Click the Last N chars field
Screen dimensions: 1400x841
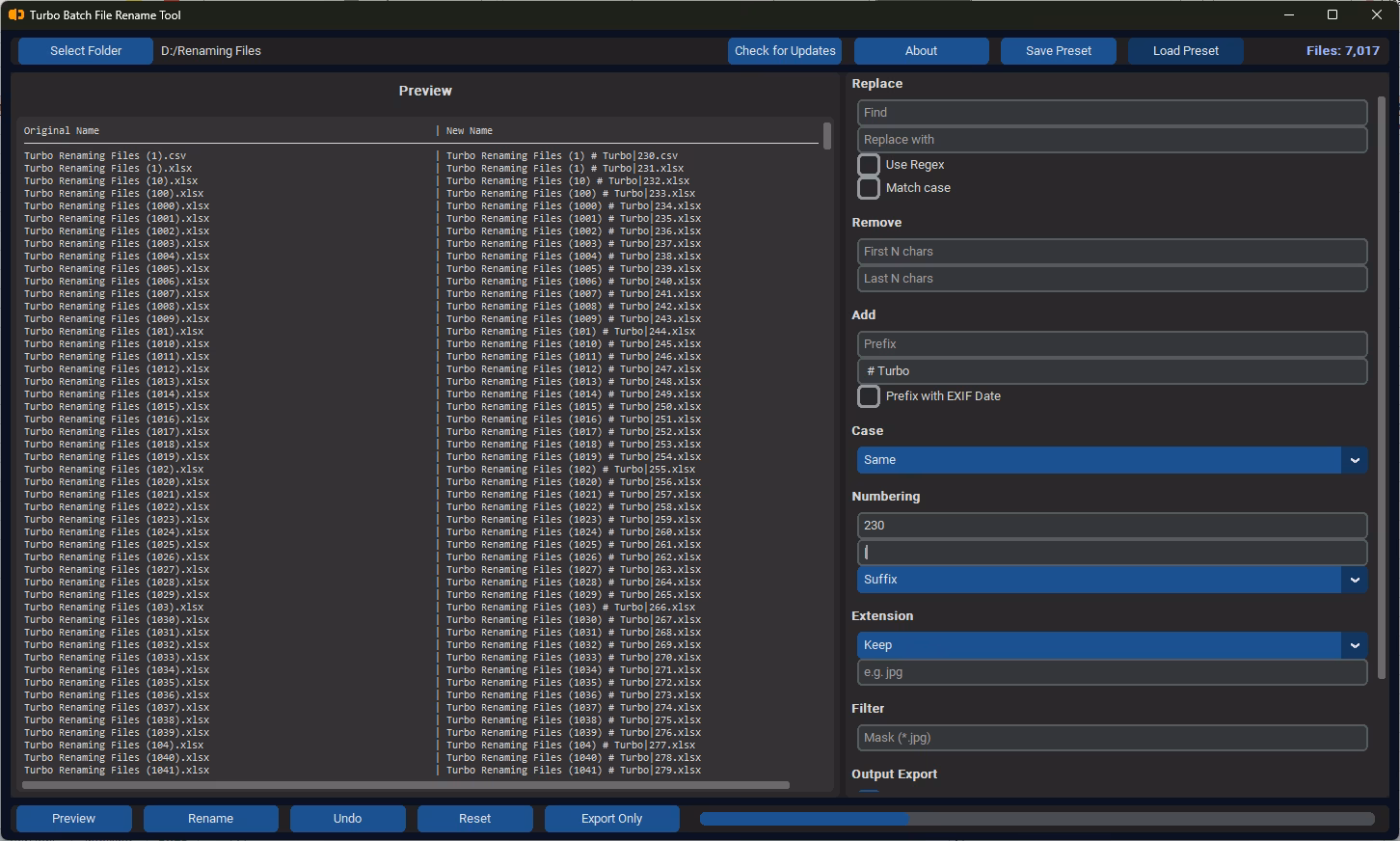point(1112,279)
